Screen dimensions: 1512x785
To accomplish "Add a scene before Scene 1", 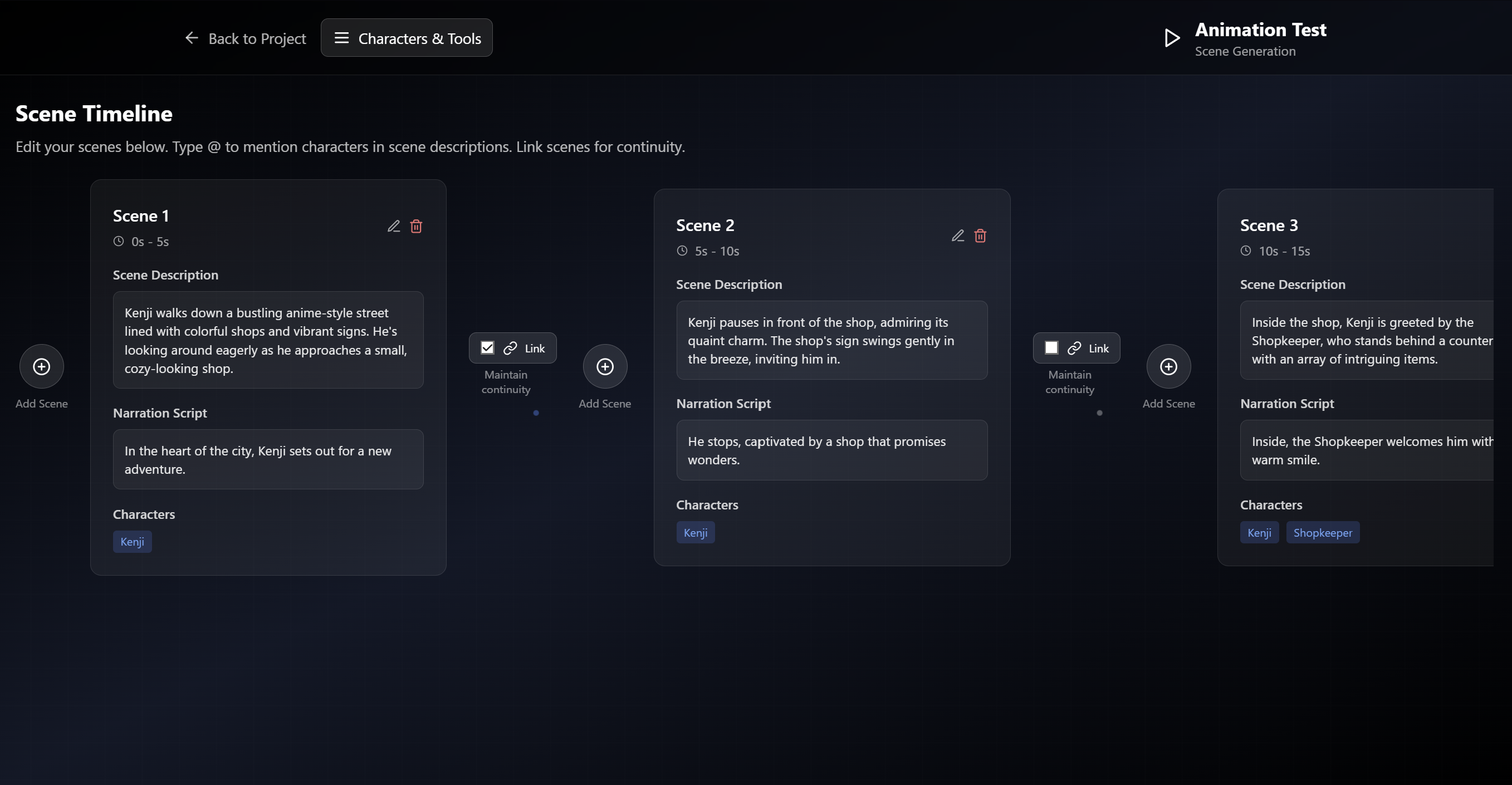I will click(41, 366).
